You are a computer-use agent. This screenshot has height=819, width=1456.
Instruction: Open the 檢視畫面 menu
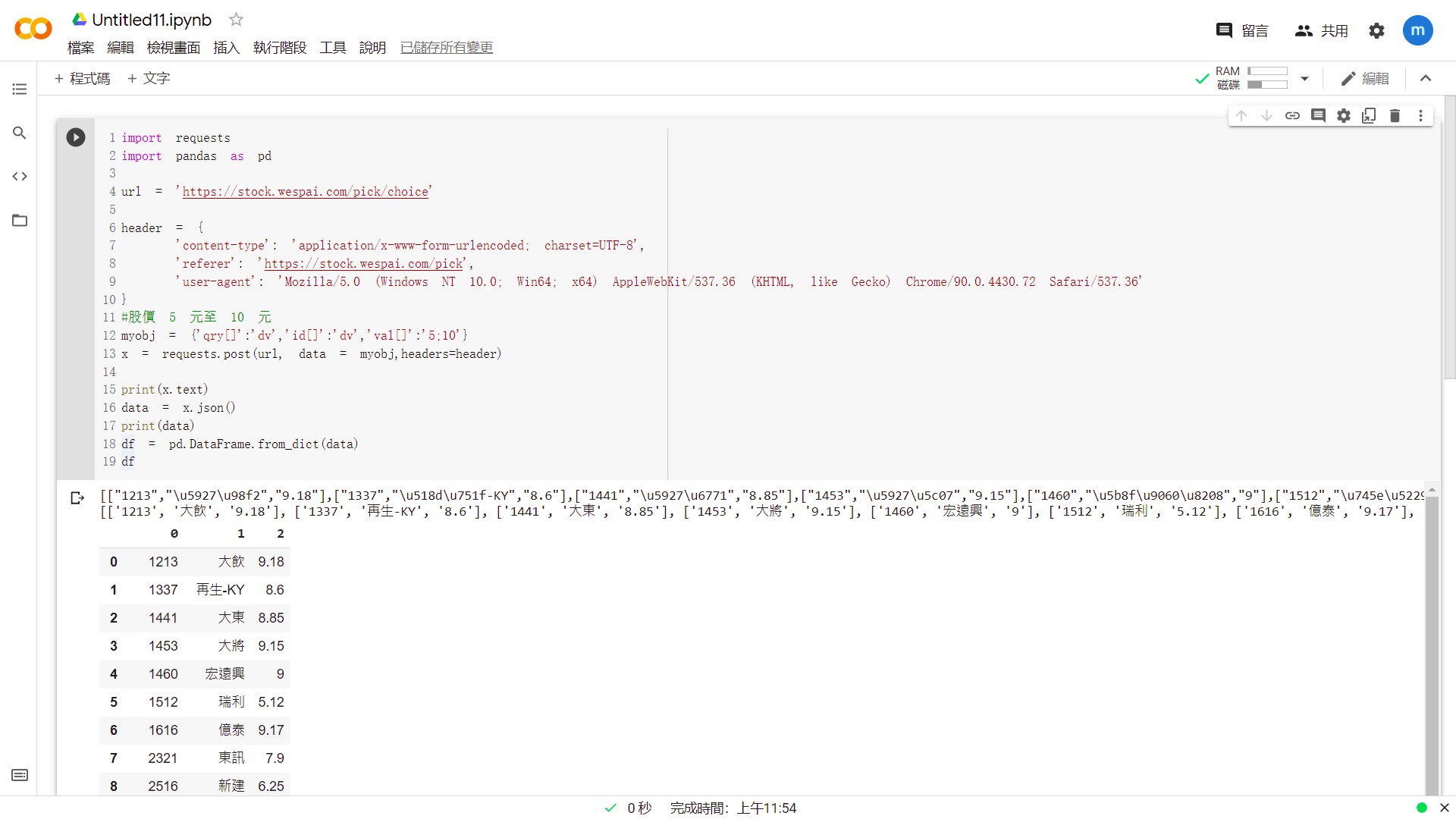174,48
